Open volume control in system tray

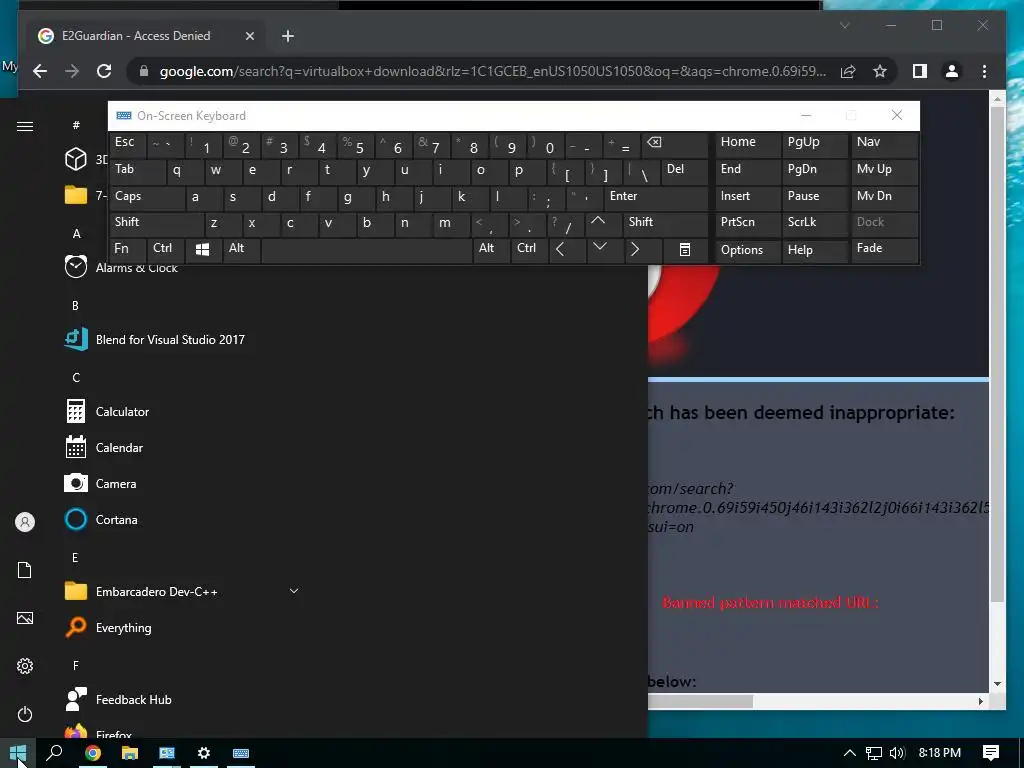point(897,753)
